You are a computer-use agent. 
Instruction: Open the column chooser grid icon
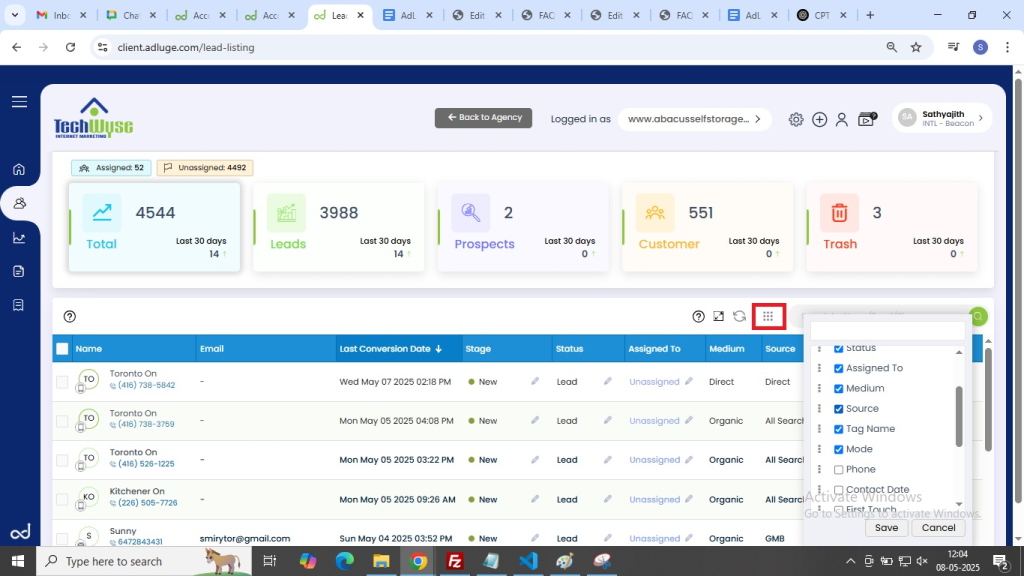coord(768,316)
